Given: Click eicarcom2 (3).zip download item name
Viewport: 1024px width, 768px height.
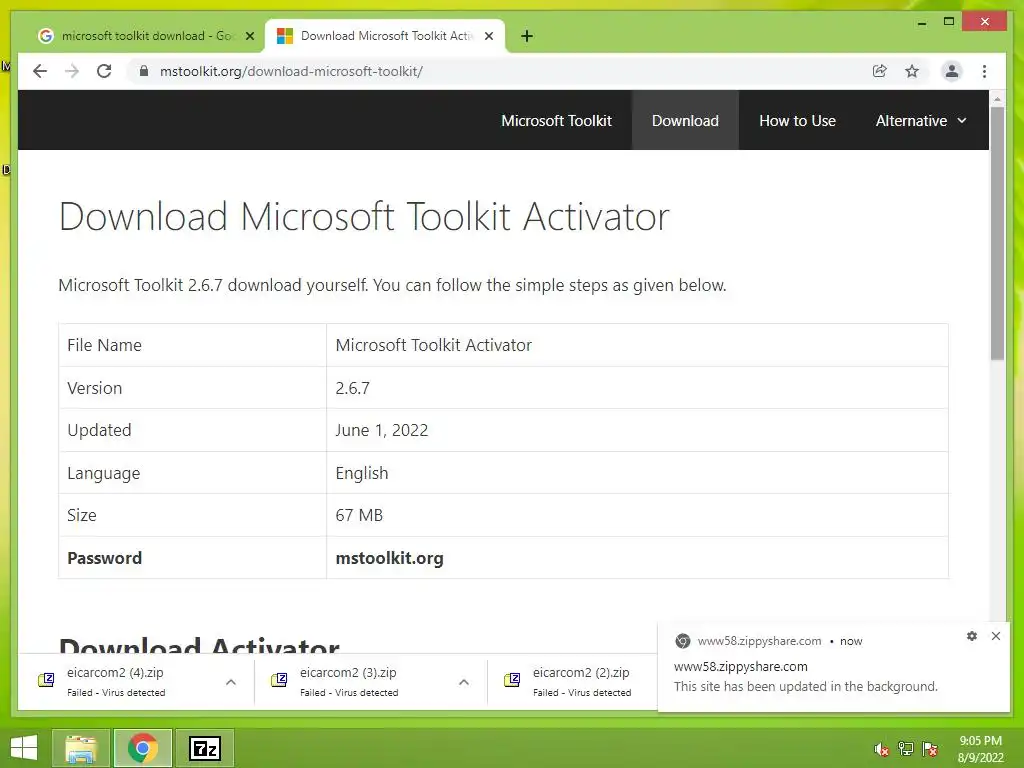Looking at the screenshot, I should click(x=348, y=673).
